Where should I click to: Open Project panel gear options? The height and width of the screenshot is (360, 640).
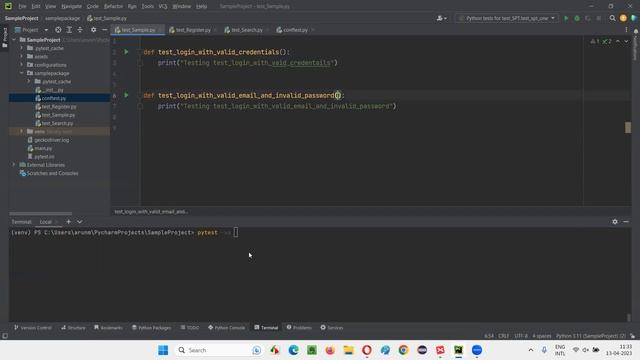click(93, 30)
